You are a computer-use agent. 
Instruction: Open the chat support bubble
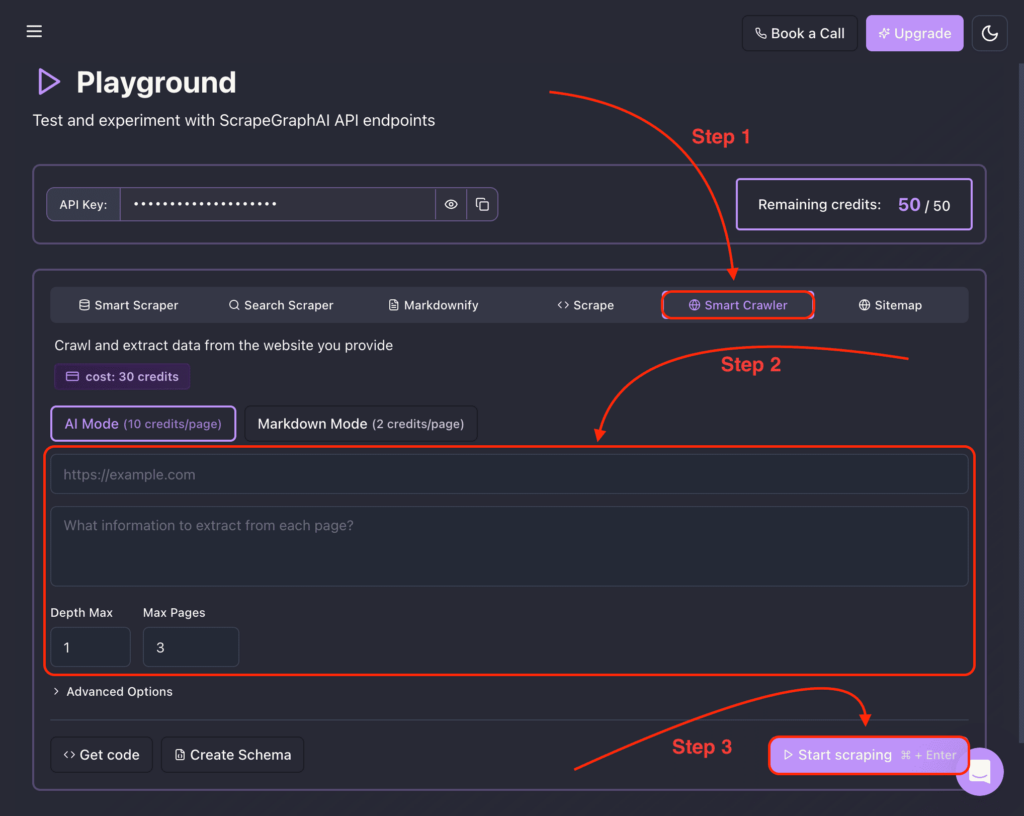coord(979,771)
